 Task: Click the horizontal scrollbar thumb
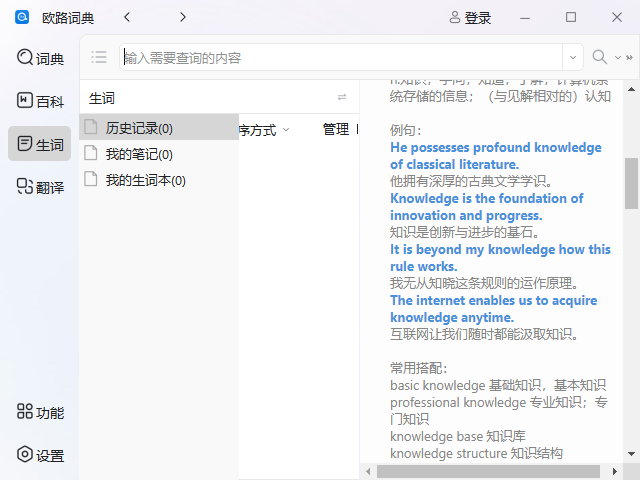pos(488,471)
